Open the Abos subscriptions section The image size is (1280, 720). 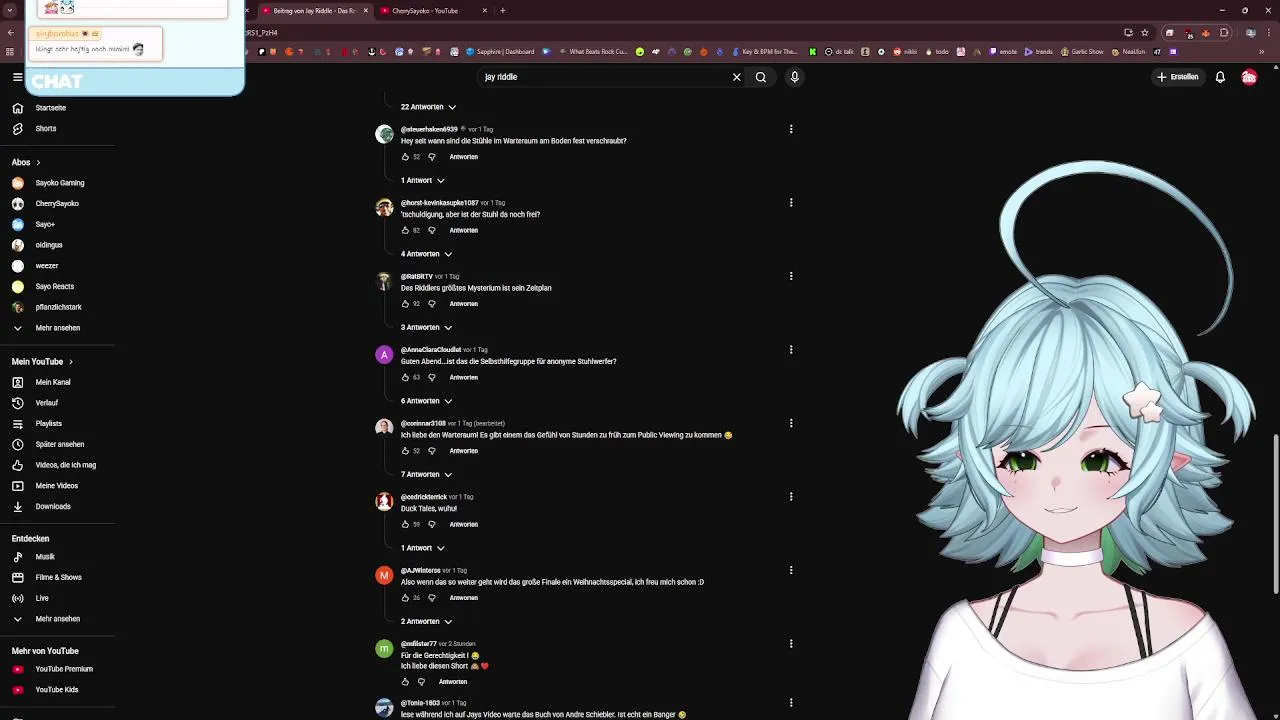pos(26,162)
